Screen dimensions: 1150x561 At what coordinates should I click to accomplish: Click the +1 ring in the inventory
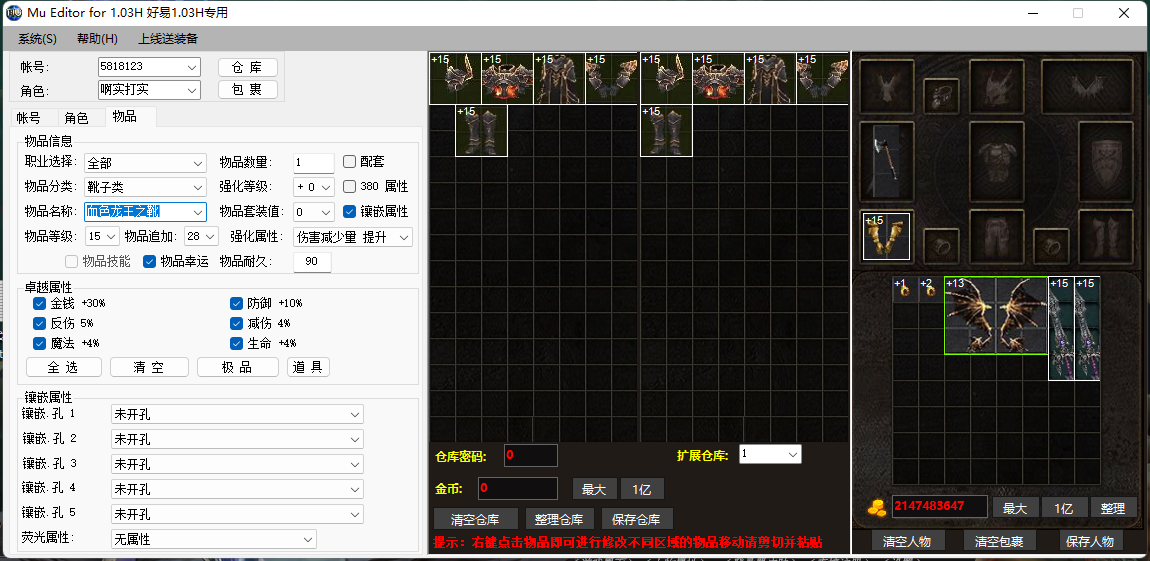[x=905, y=289]
